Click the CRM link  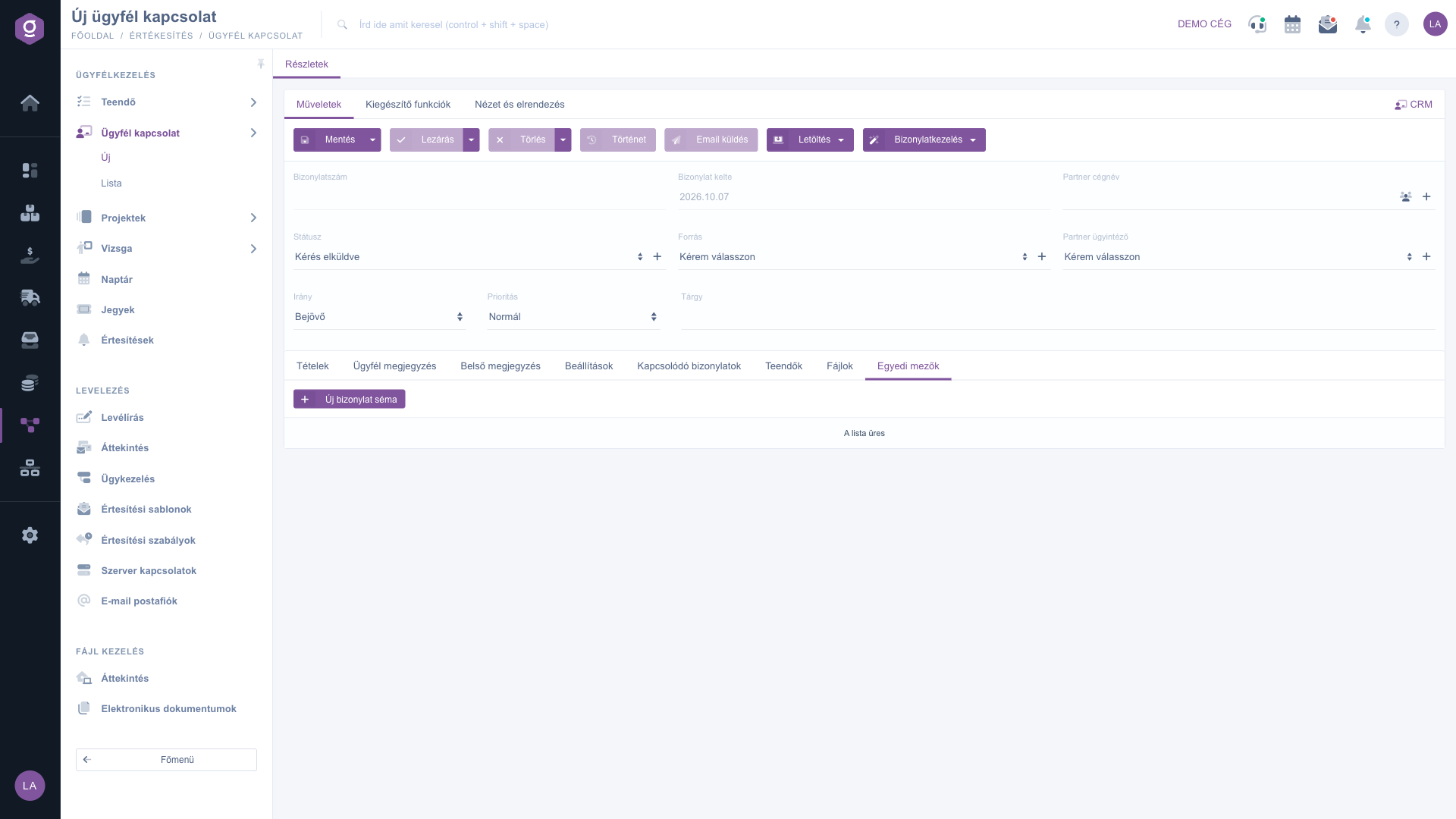(x=1414, y=105)
